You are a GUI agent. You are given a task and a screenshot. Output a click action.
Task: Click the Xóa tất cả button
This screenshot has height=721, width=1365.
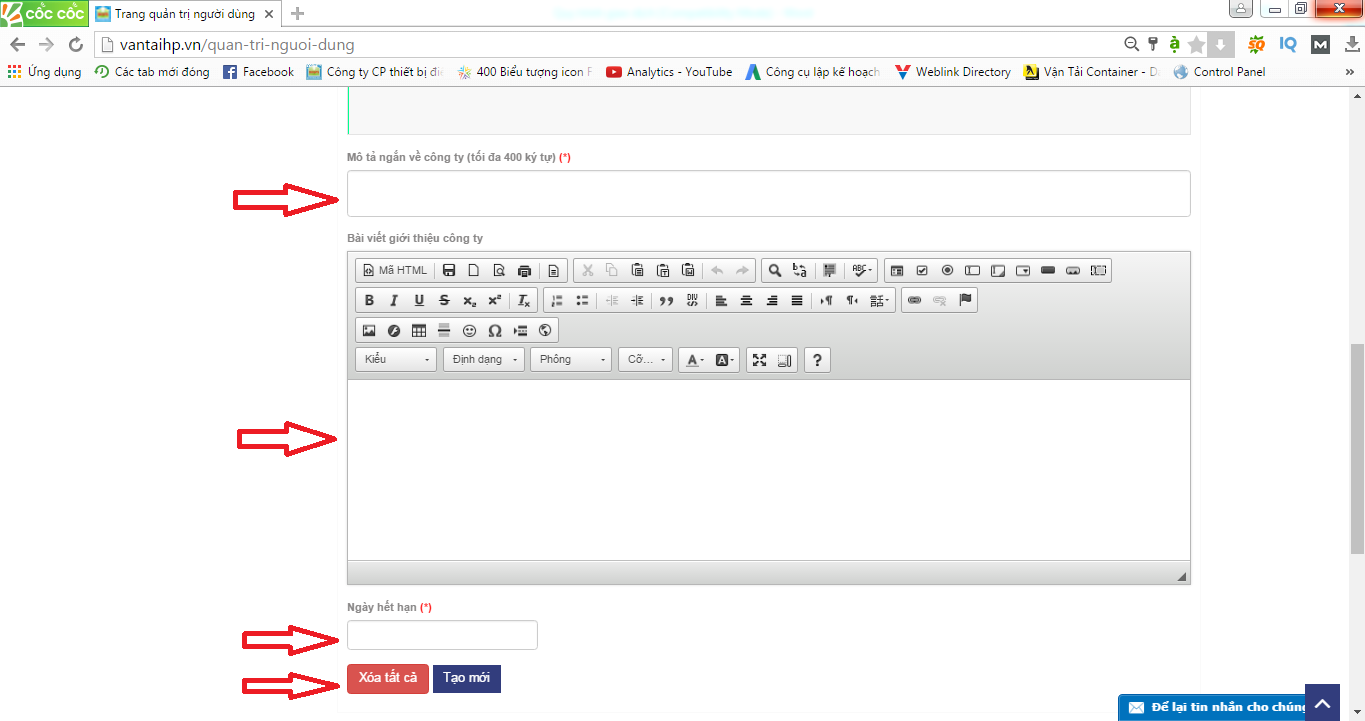(388, 678)
